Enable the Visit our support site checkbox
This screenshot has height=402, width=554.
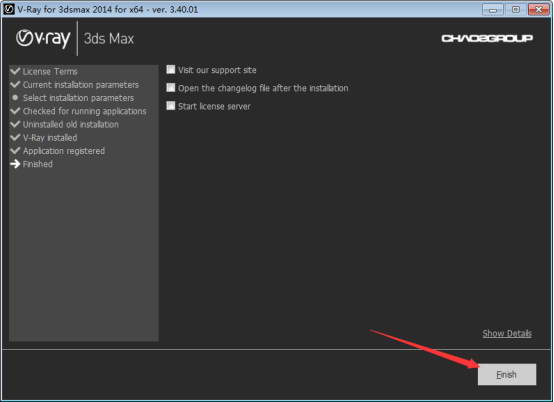pos(171,70)
